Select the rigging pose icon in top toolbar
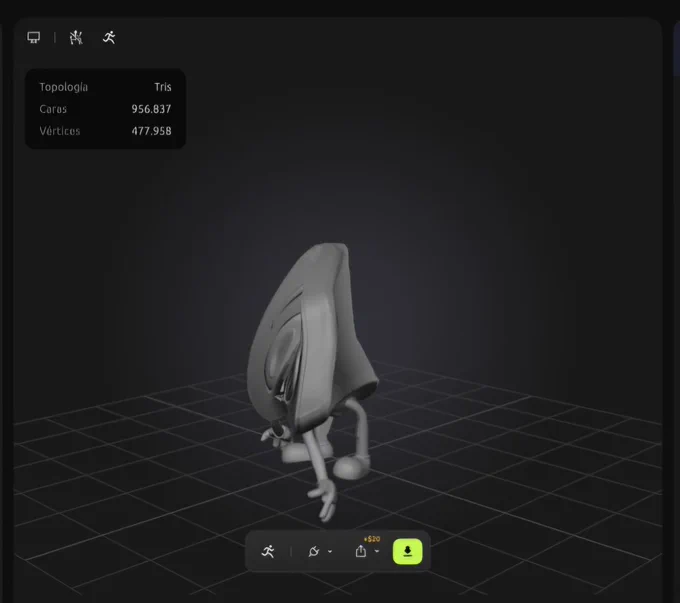Viewport: 680px width, 603px height. 76,37
